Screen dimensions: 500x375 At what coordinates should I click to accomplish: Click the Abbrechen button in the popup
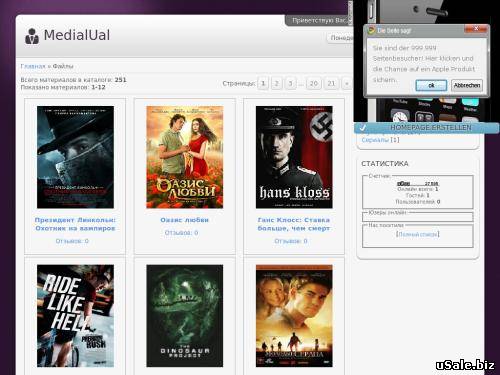point(467,85)
